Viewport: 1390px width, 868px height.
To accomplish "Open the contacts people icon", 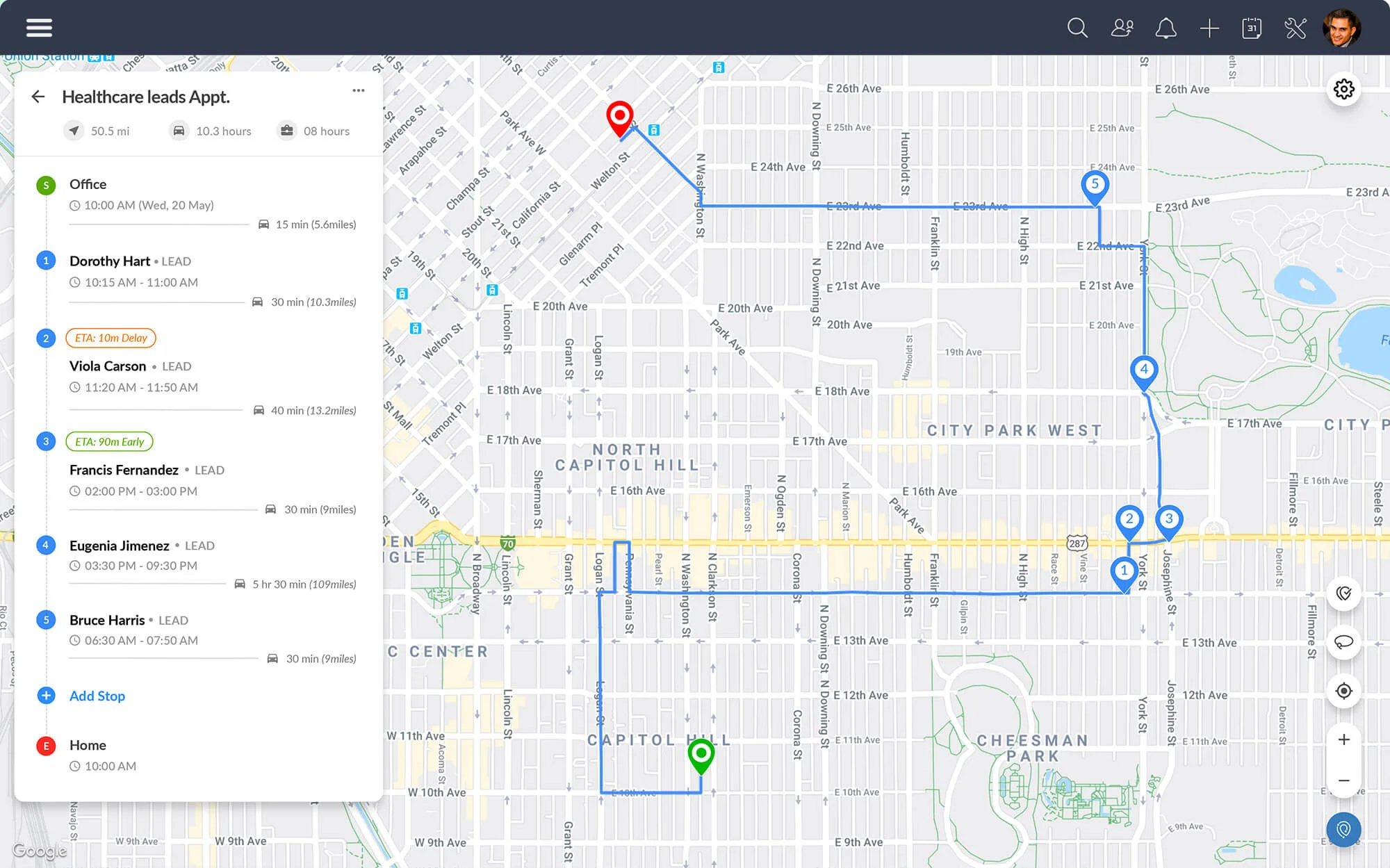I will pos(1122,28).
